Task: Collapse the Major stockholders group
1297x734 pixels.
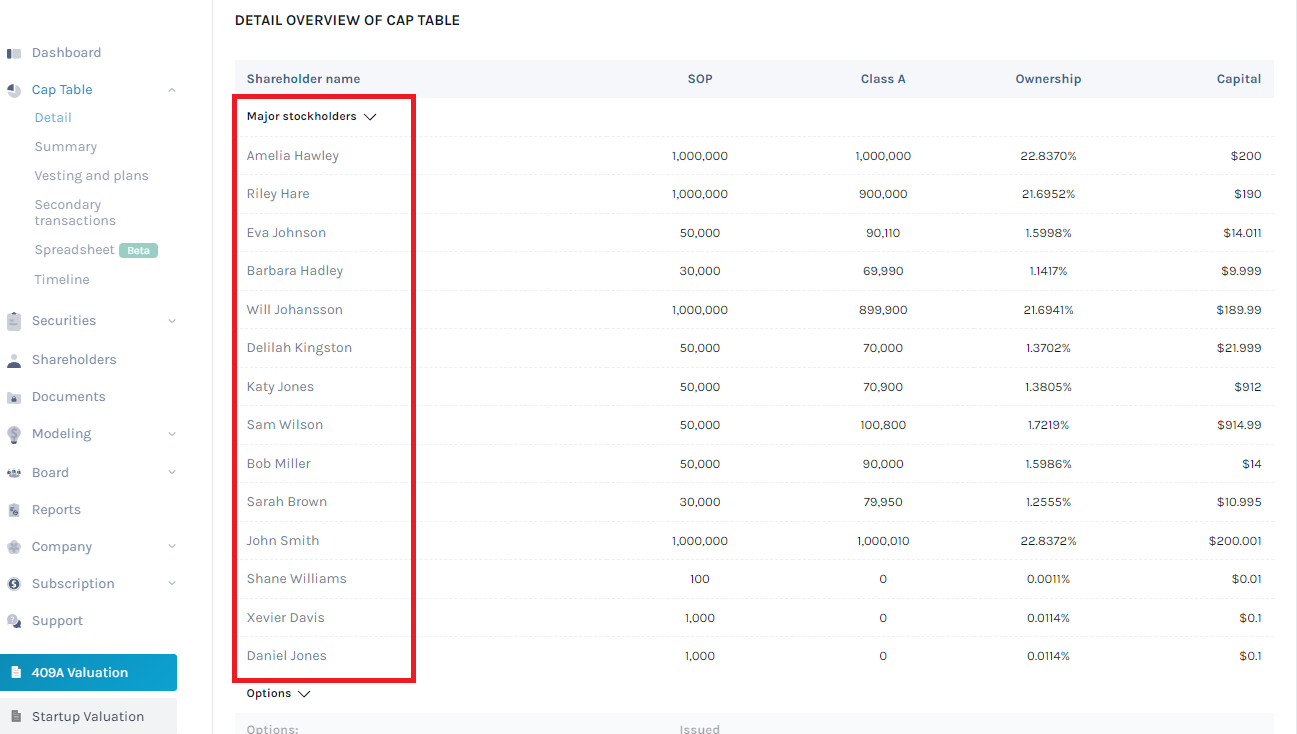Action: (370, 116)
